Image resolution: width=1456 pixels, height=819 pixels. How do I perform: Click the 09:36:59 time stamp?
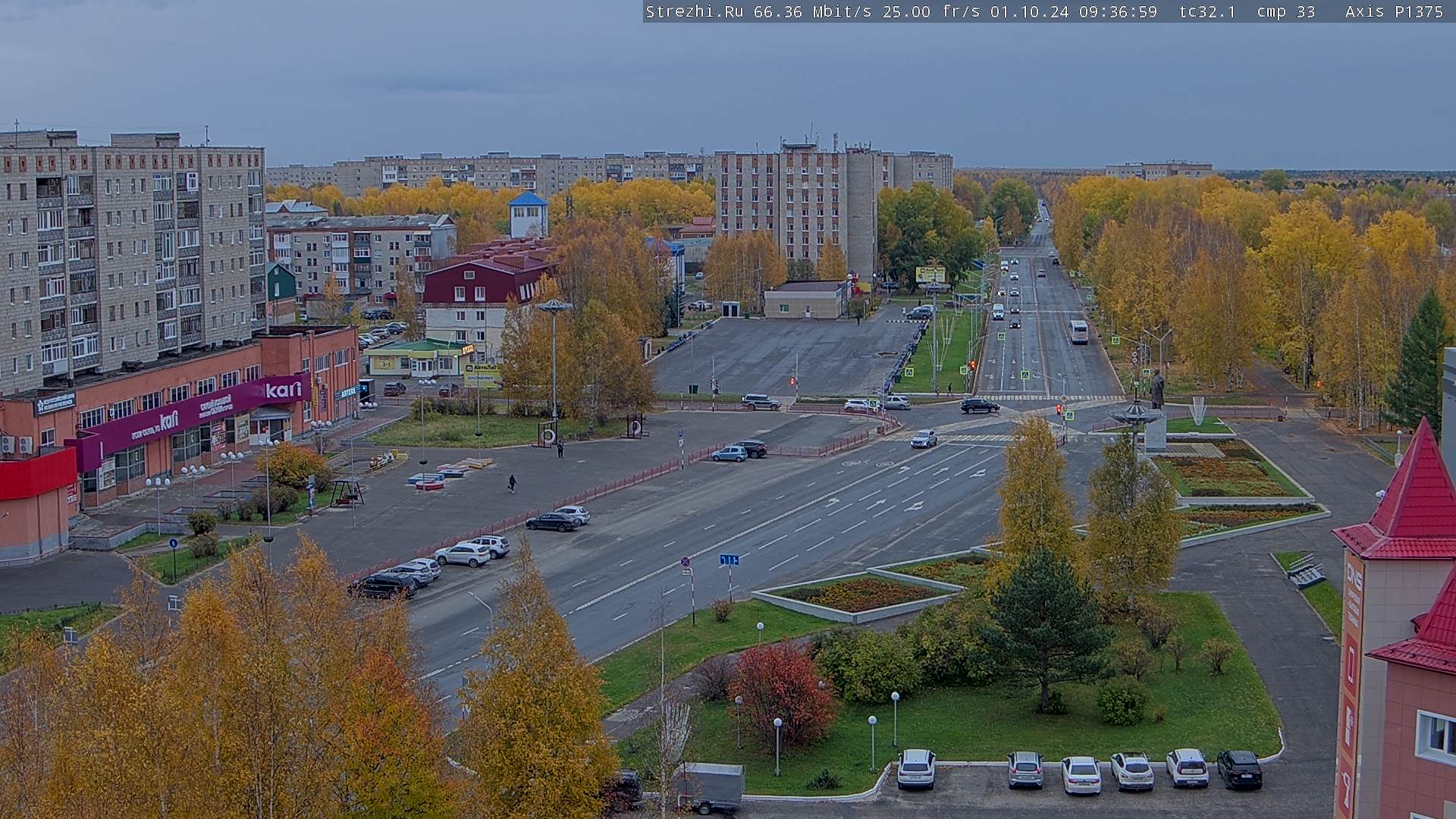tap(1118, 11)
